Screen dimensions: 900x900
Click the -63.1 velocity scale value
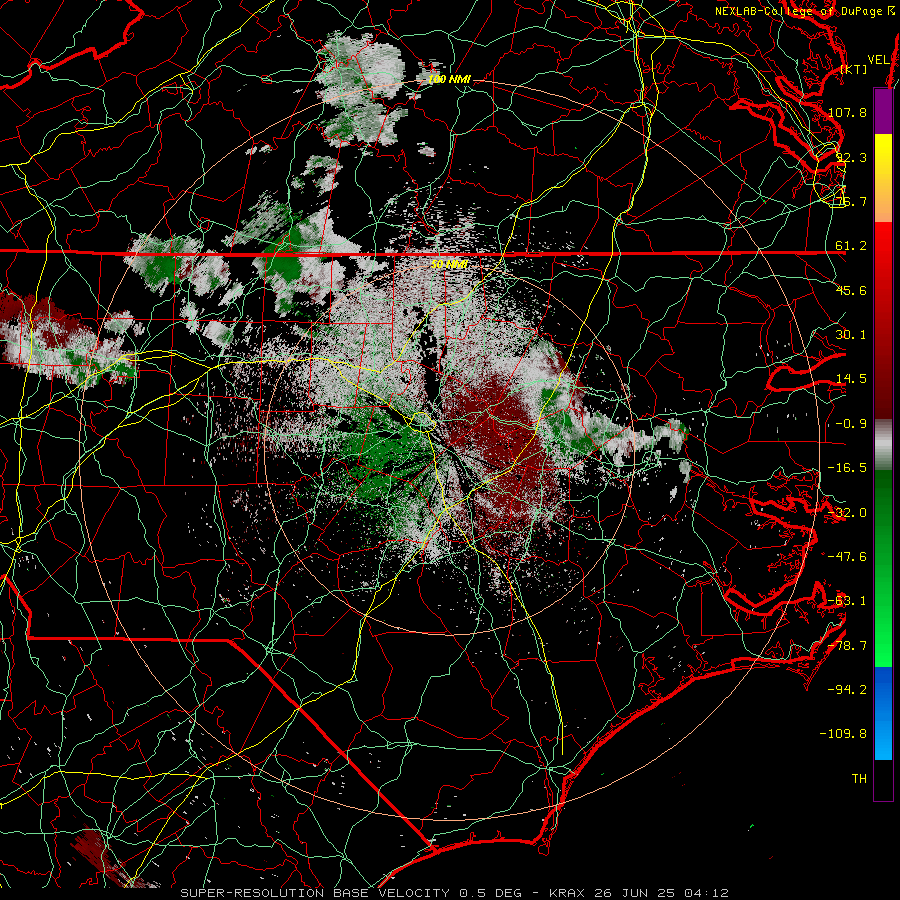point(848,601)
